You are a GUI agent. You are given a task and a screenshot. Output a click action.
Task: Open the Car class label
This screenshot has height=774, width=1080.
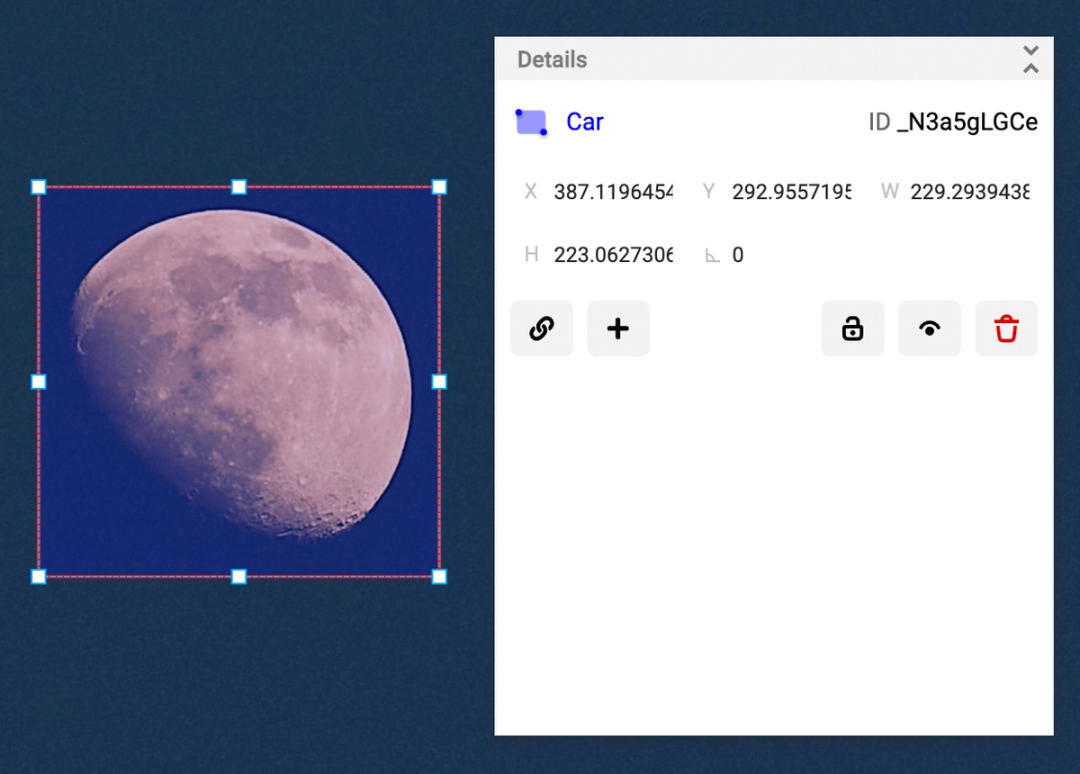click(585, 121)
